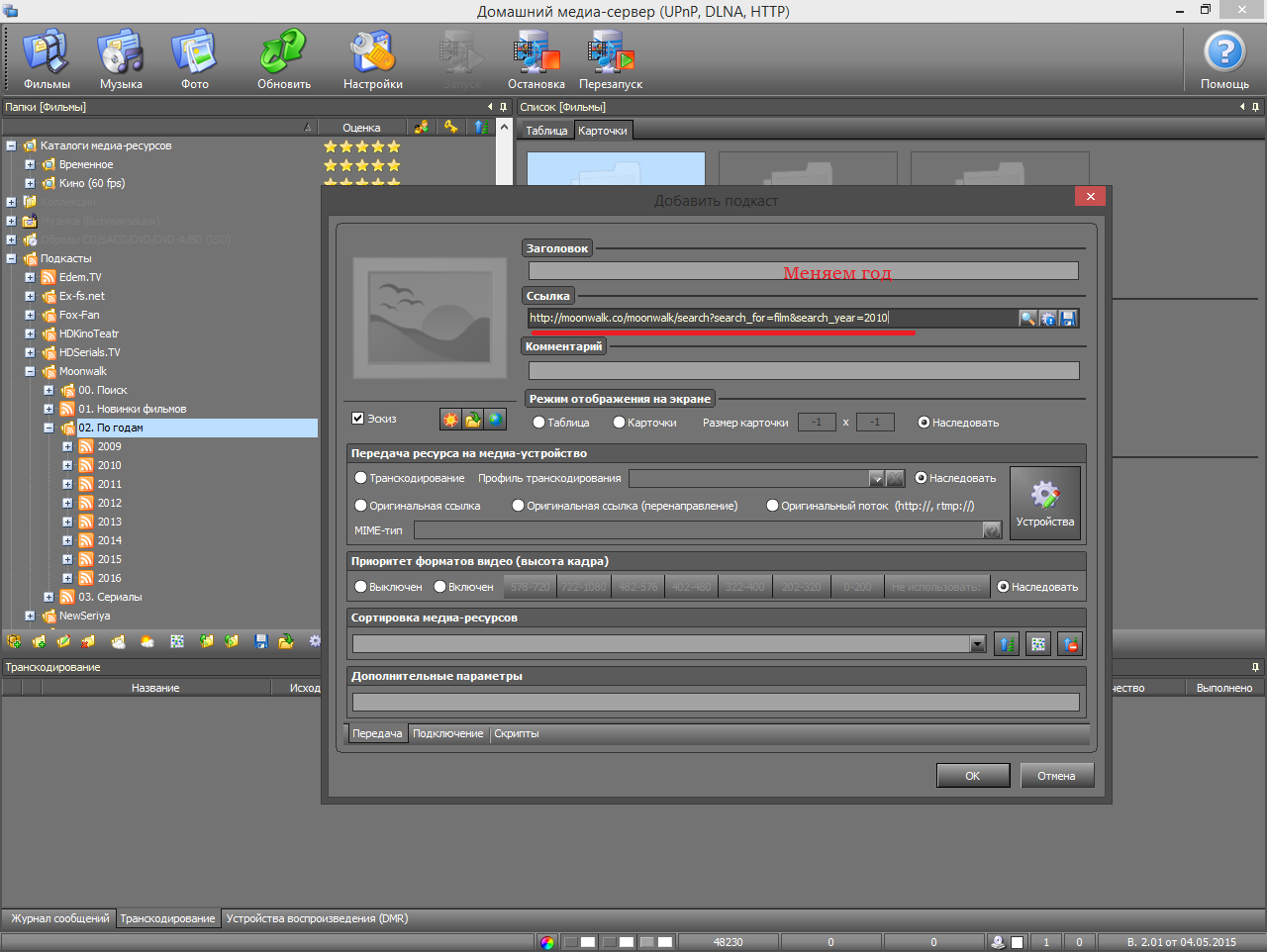Toggle the Эскиз checkbox

click(x=358, y=419)
